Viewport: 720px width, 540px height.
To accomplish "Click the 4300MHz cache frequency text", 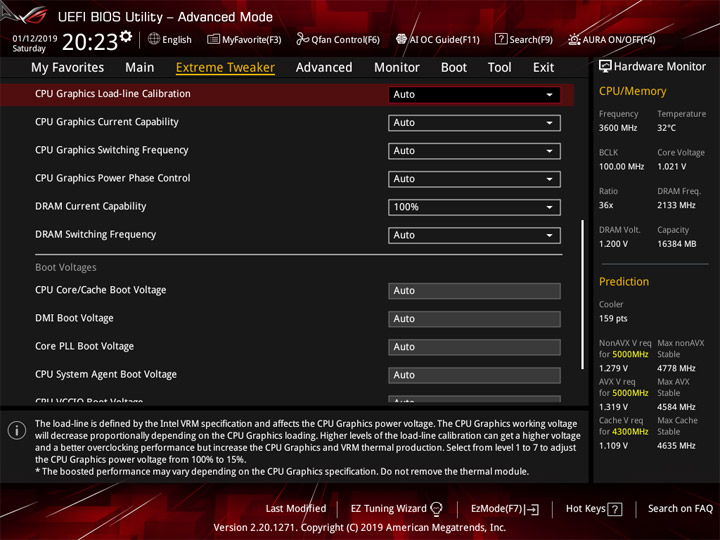I will point(630,432).
